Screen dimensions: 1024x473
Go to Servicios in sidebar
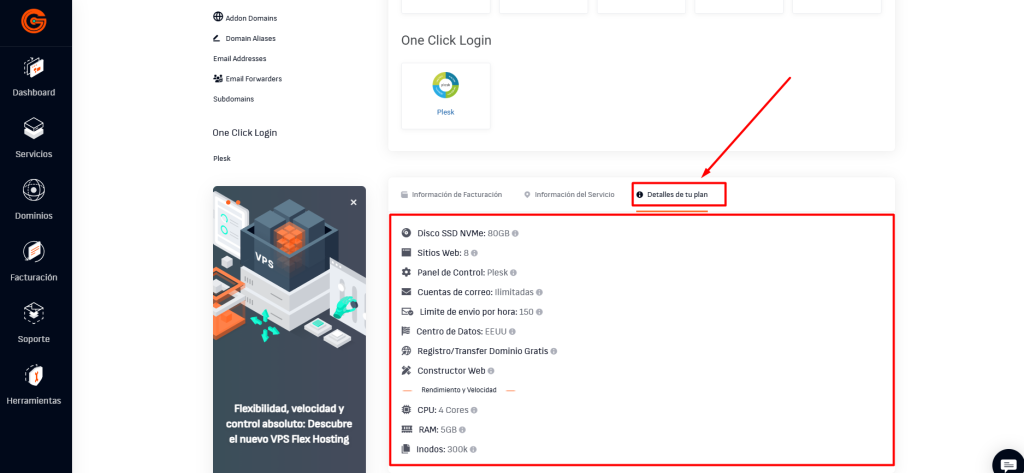(x=34, y=130)
